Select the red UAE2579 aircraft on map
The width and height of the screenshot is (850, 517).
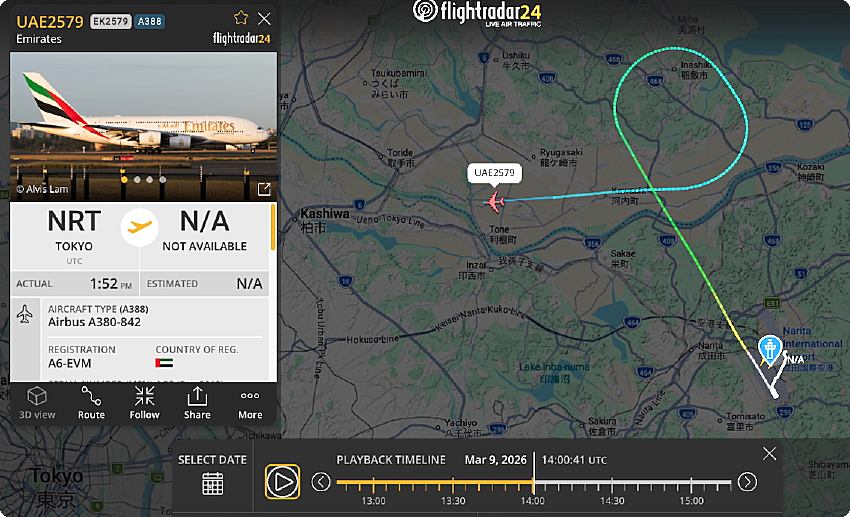pos(494,202)
